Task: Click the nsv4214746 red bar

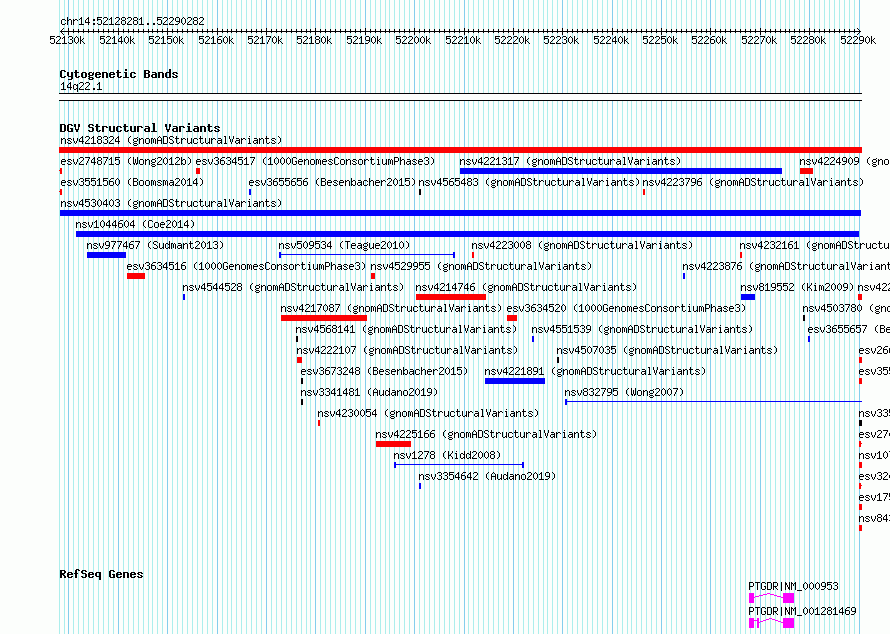Action: (x=451, y=297)
